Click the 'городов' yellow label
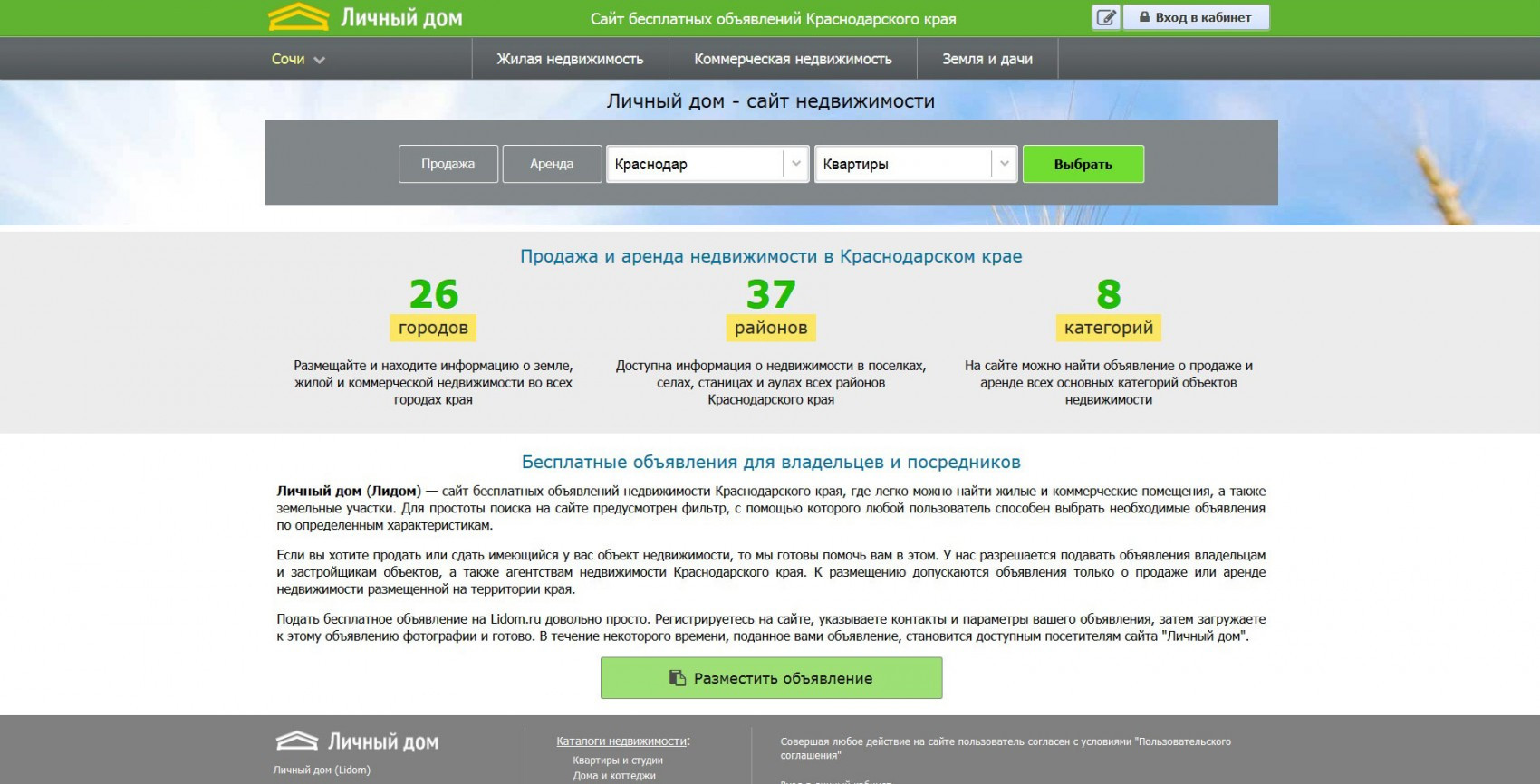 click(x=433, y=328)
